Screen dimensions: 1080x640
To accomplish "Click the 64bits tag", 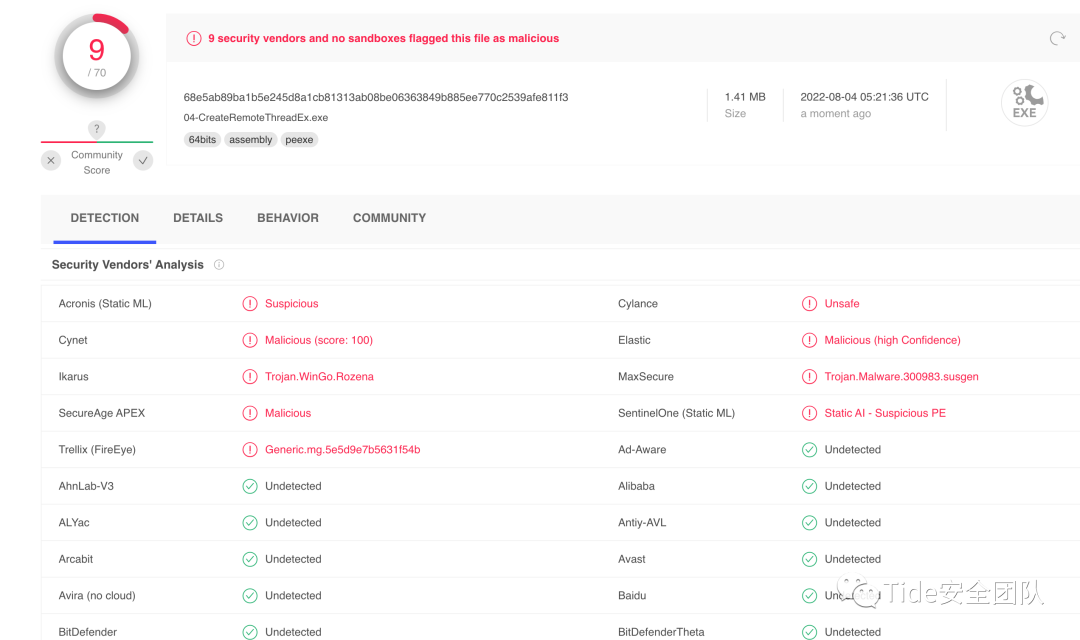I will [202, 140].
